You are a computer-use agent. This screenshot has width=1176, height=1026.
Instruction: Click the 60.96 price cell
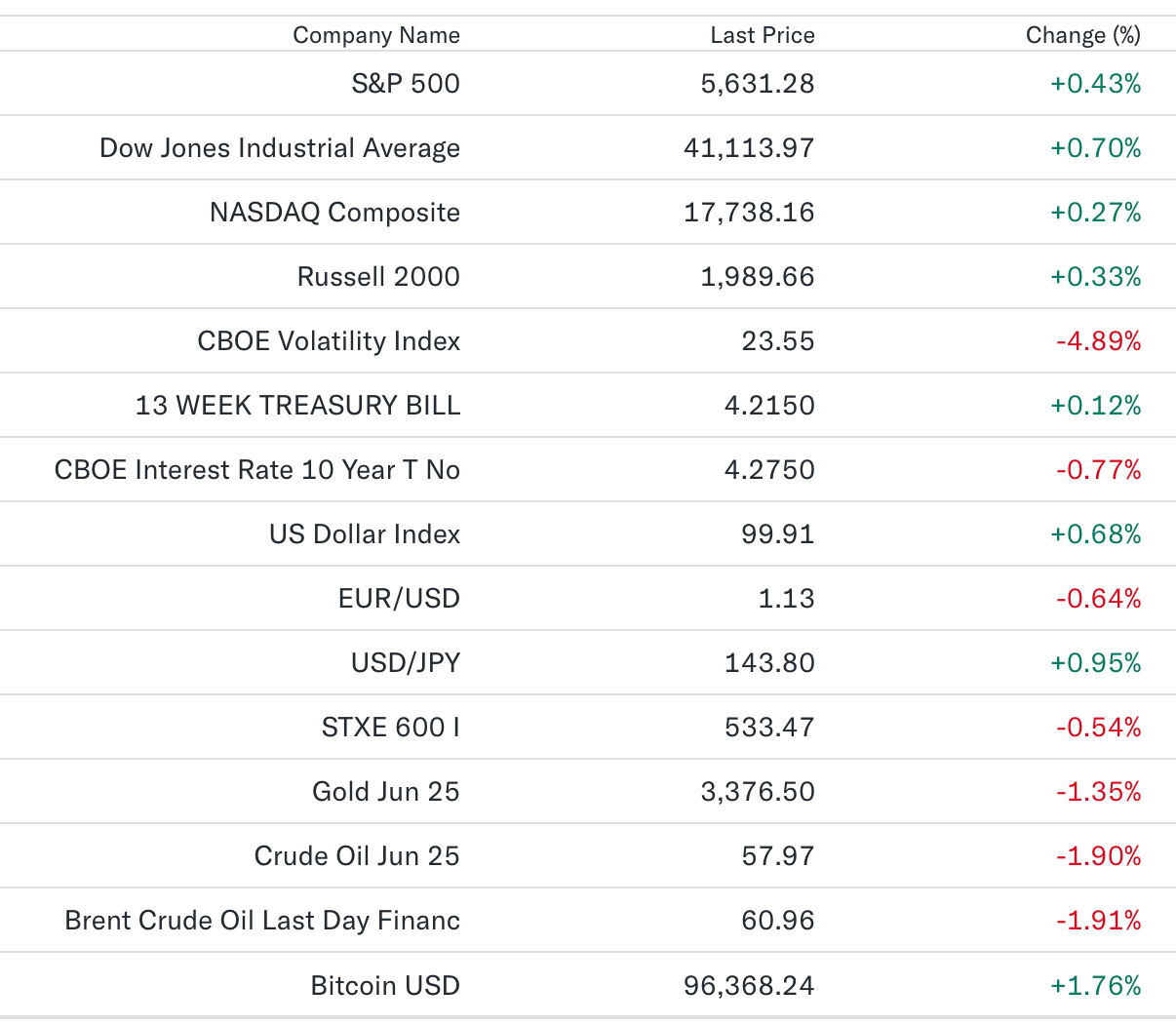click(778, 921)
